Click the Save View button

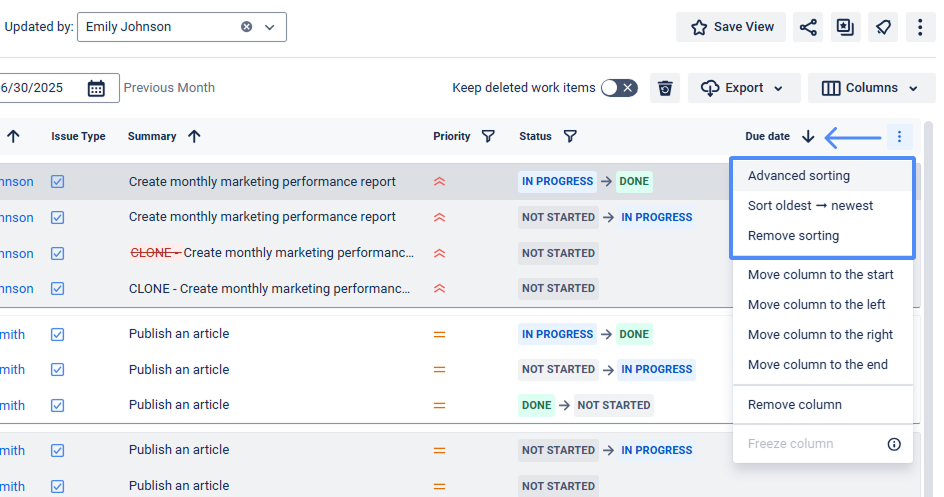[733, 27]
